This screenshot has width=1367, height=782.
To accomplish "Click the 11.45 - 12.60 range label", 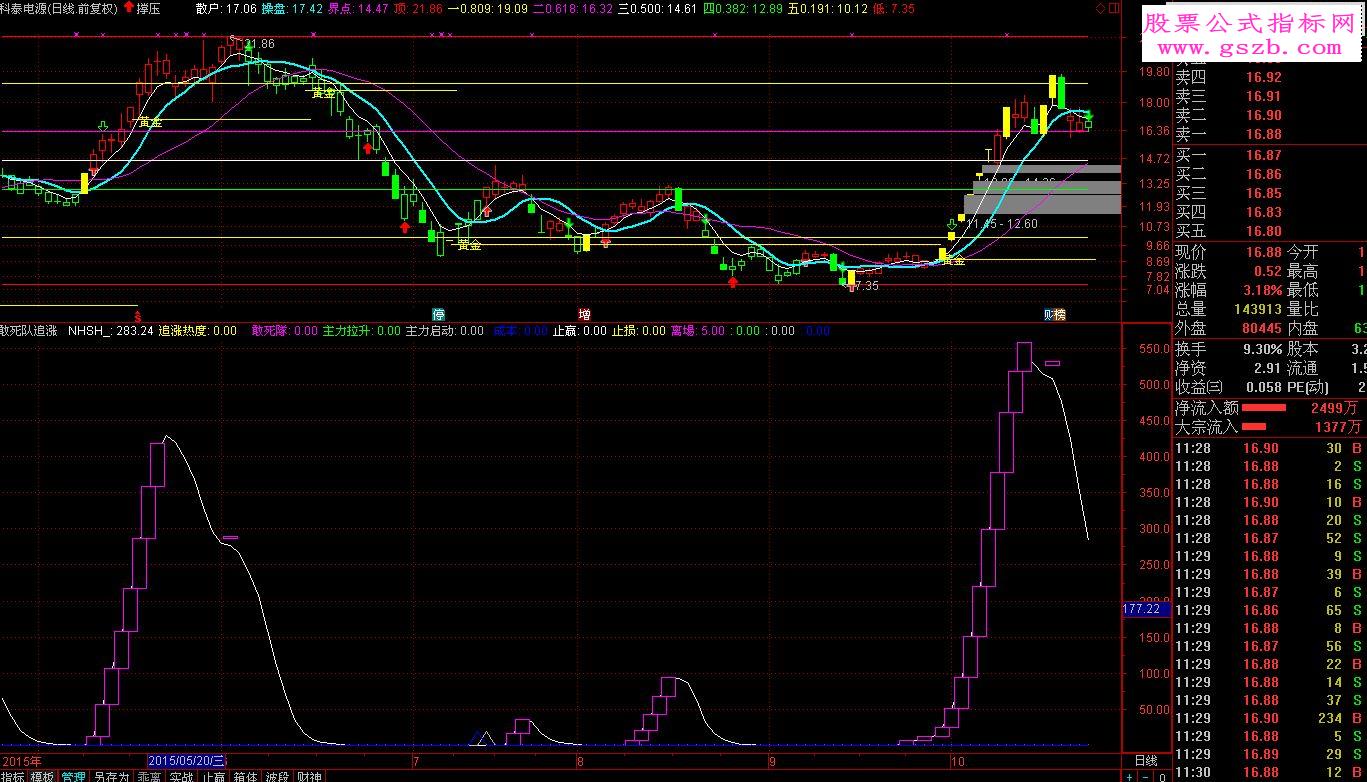I will [x=1002, y=224].
